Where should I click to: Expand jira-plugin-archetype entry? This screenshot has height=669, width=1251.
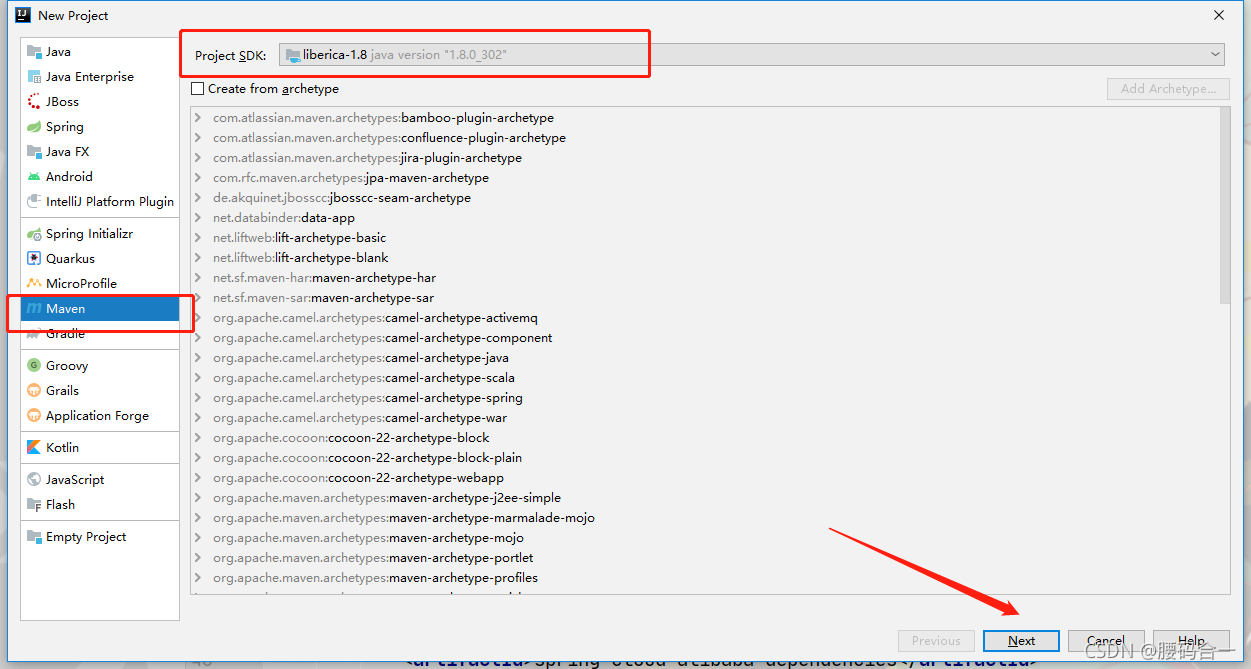(x=198, y=158)
